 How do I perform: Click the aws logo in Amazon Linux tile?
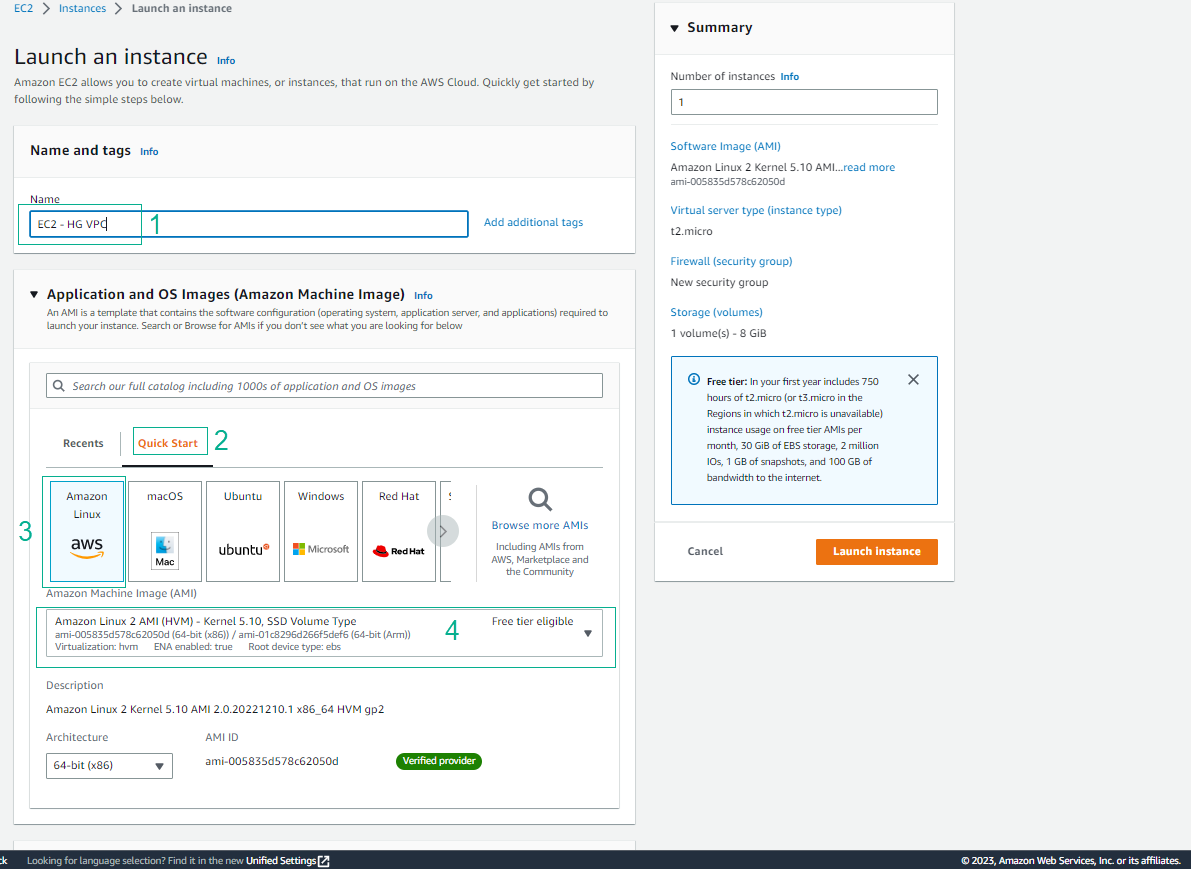point(87,547)
